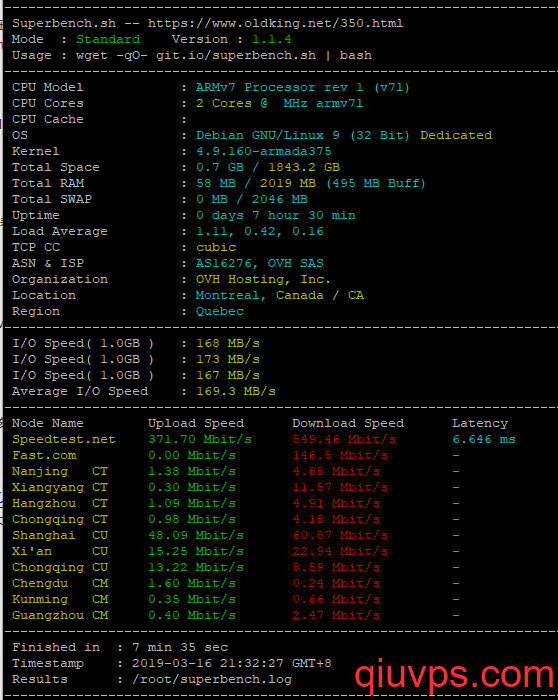Select the timestamp 2019-03-16 21:32:27
Viewport: 558px width, 700px height.
click(x=208, y=663)
